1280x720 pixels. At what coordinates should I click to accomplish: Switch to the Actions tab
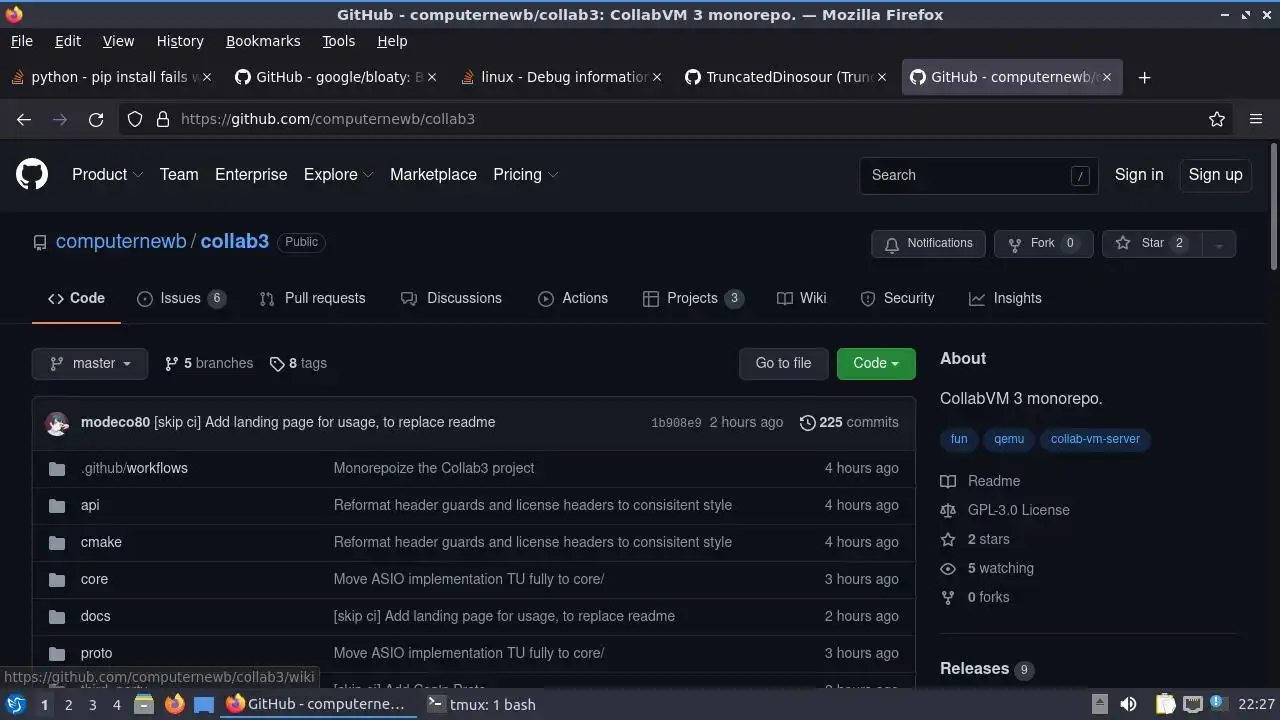tap(573, 298)
